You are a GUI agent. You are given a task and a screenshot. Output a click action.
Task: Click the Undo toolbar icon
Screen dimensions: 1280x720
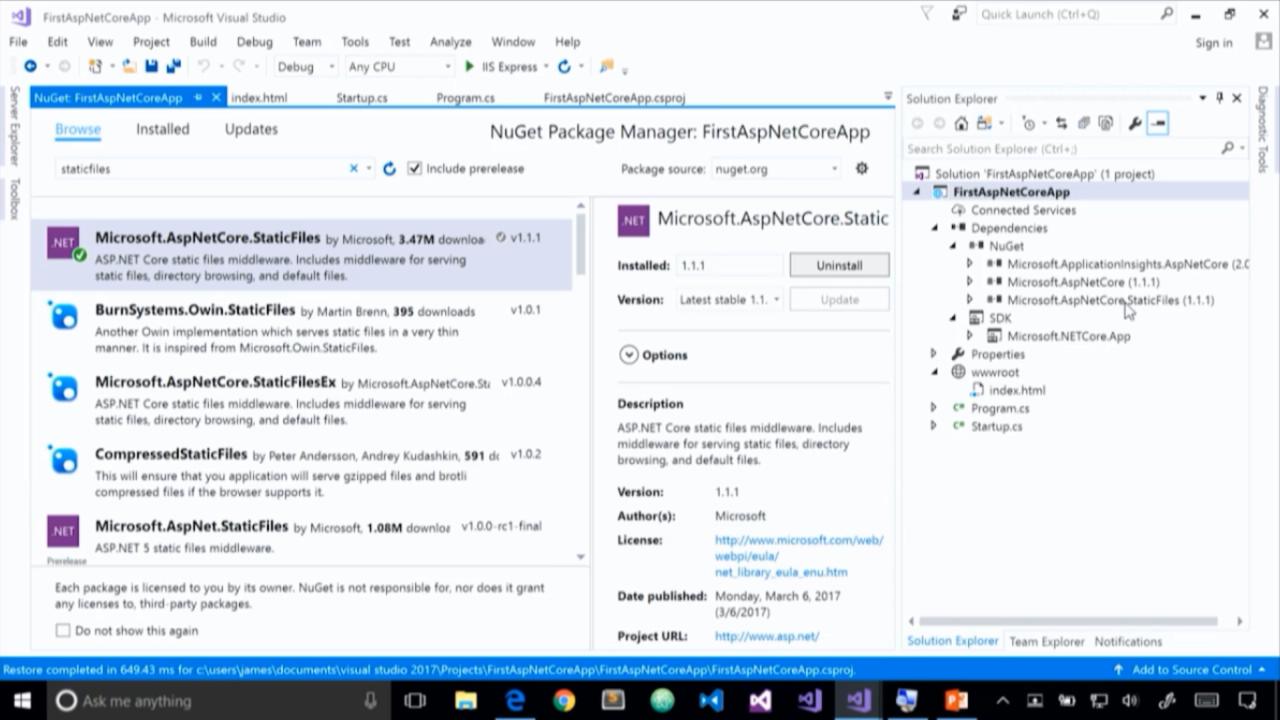click(x=203, y=67)
